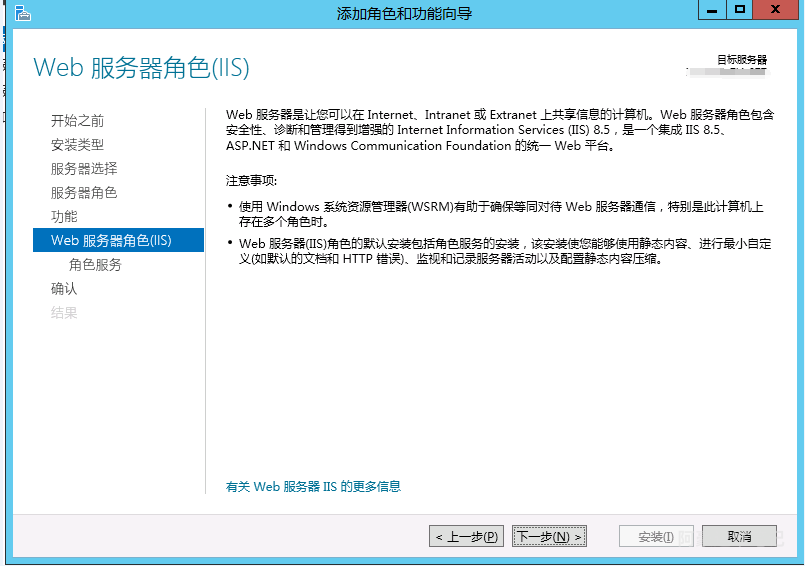This screenshot has width=805, height=566.
Task: Proceed with the 下一步(N) button
Action: pos(548,537)
